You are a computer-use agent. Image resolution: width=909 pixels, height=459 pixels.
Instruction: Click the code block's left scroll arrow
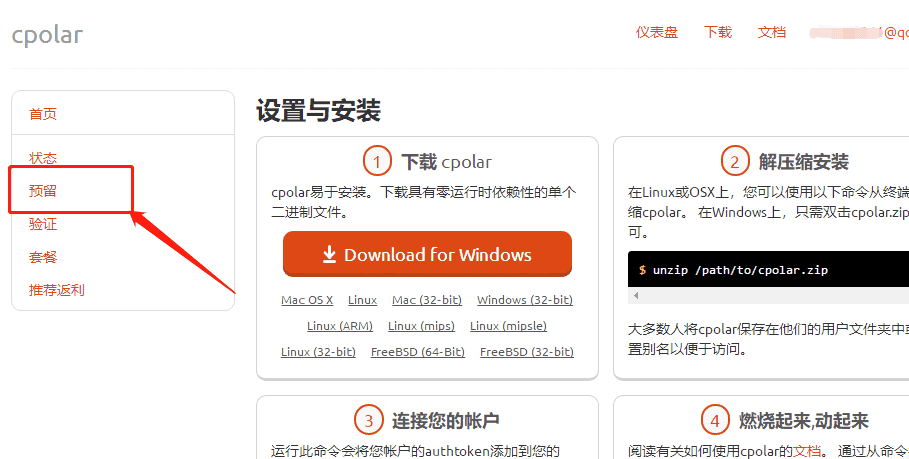[x=636, y=296]
